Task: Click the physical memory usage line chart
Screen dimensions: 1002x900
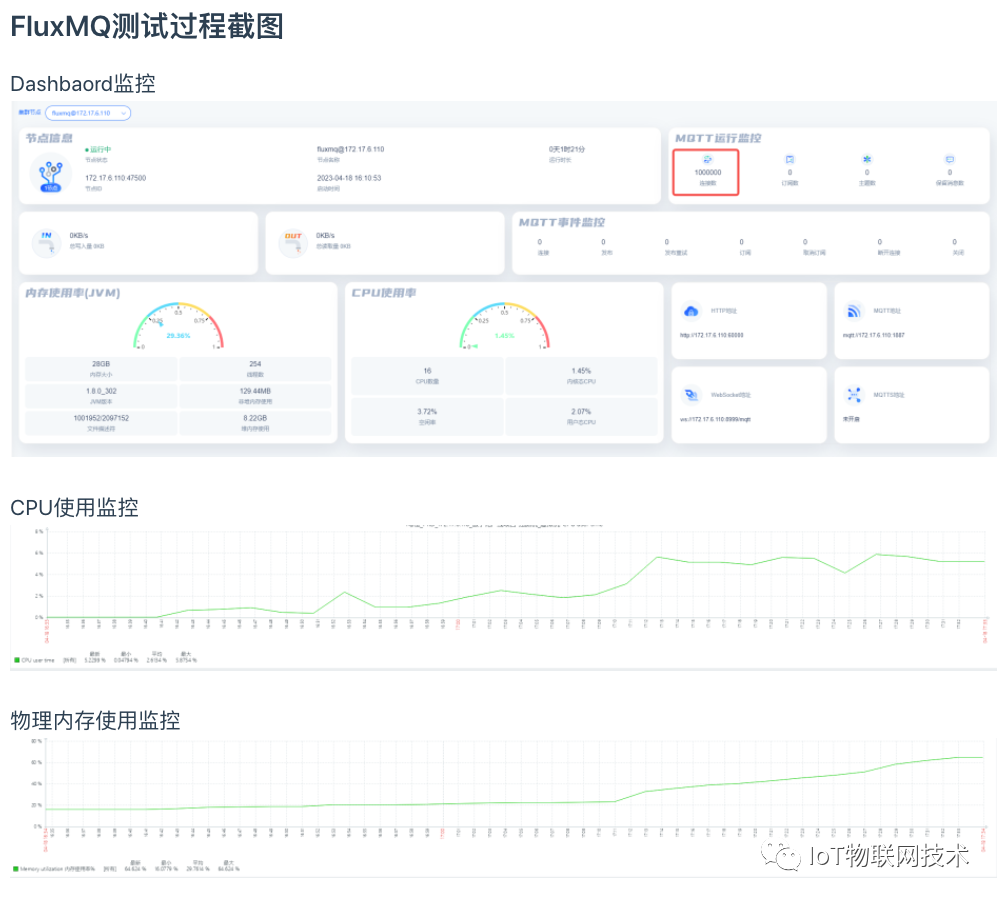Action: 515,784
